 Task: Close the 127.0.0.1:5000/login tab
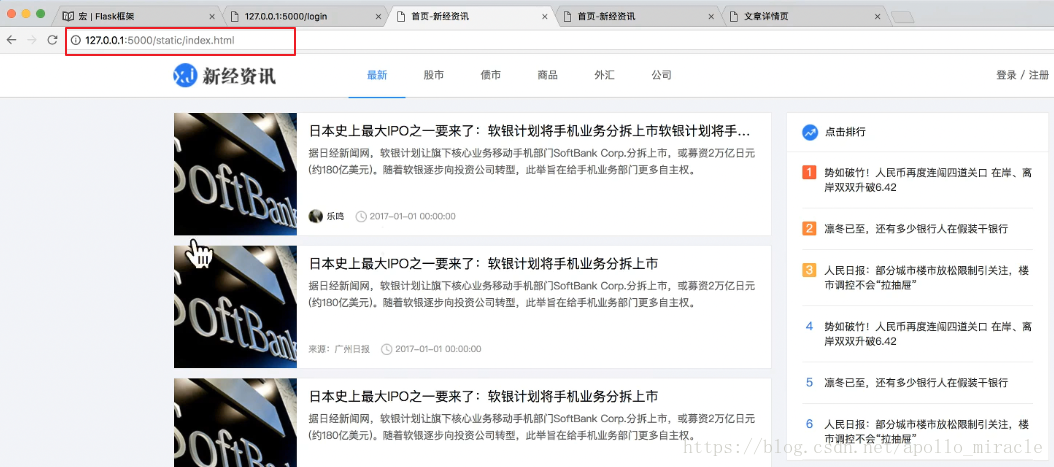click(x=379, y=17)
